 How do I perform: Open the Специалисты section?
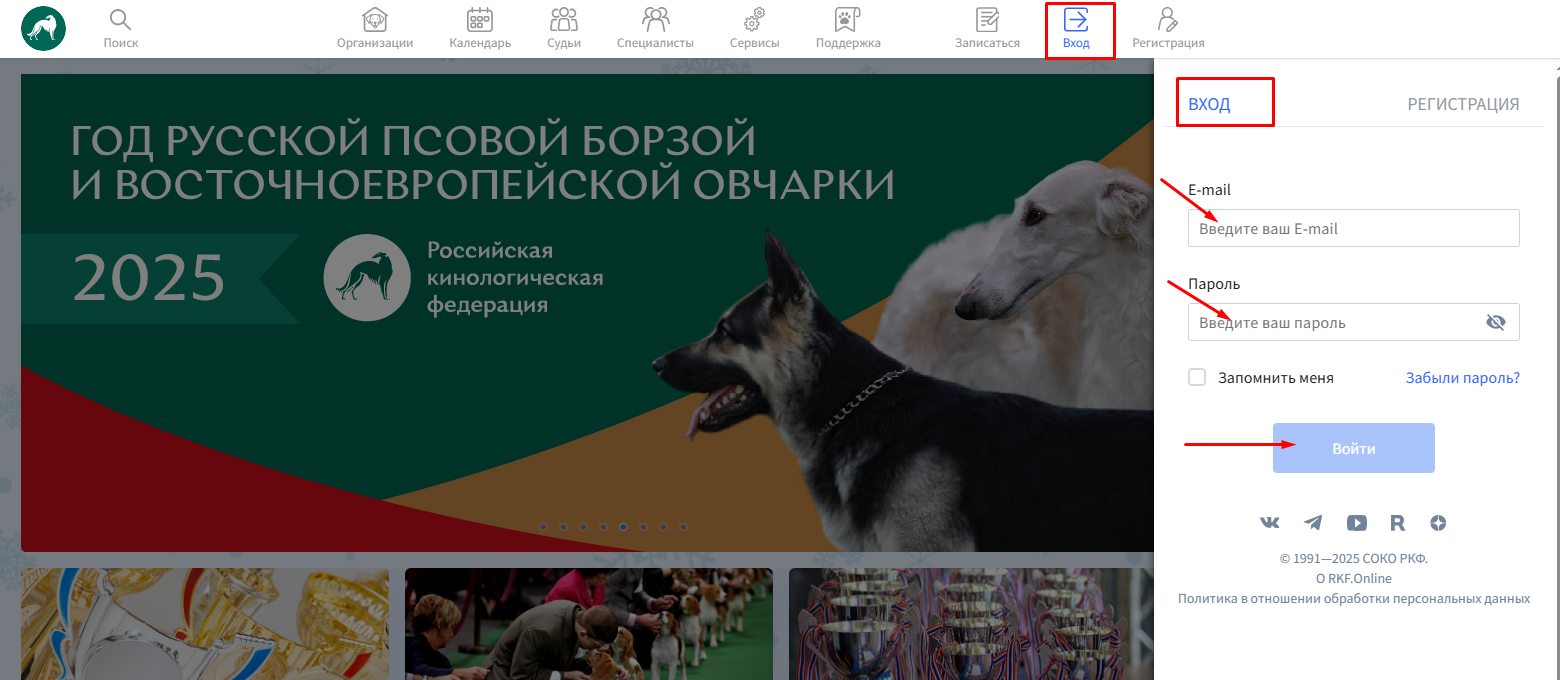point(655,20)
